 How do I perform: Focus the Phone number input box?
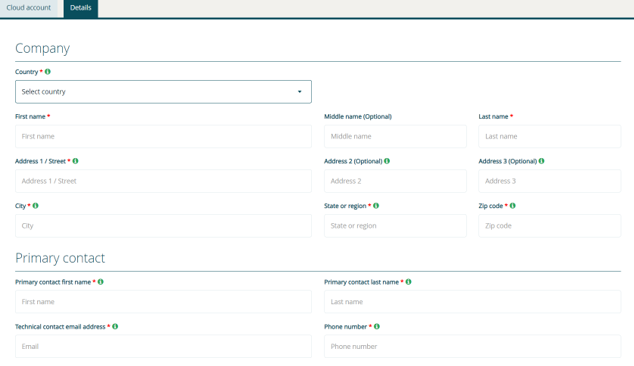(472, 346)
